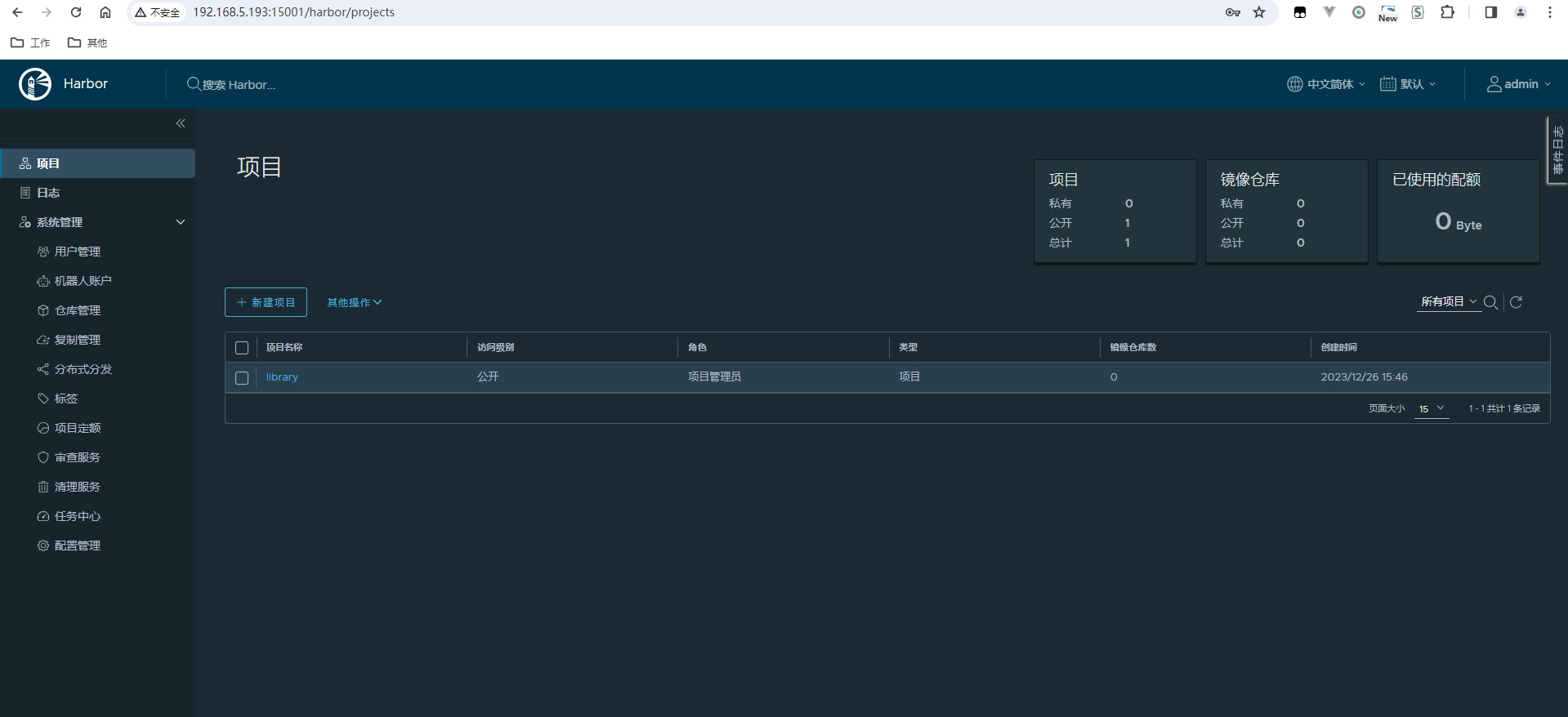The image size is (1568, 717).
Task: Open the admin account dropdown
Action: pyautogui.click(x=1518, y=84)
